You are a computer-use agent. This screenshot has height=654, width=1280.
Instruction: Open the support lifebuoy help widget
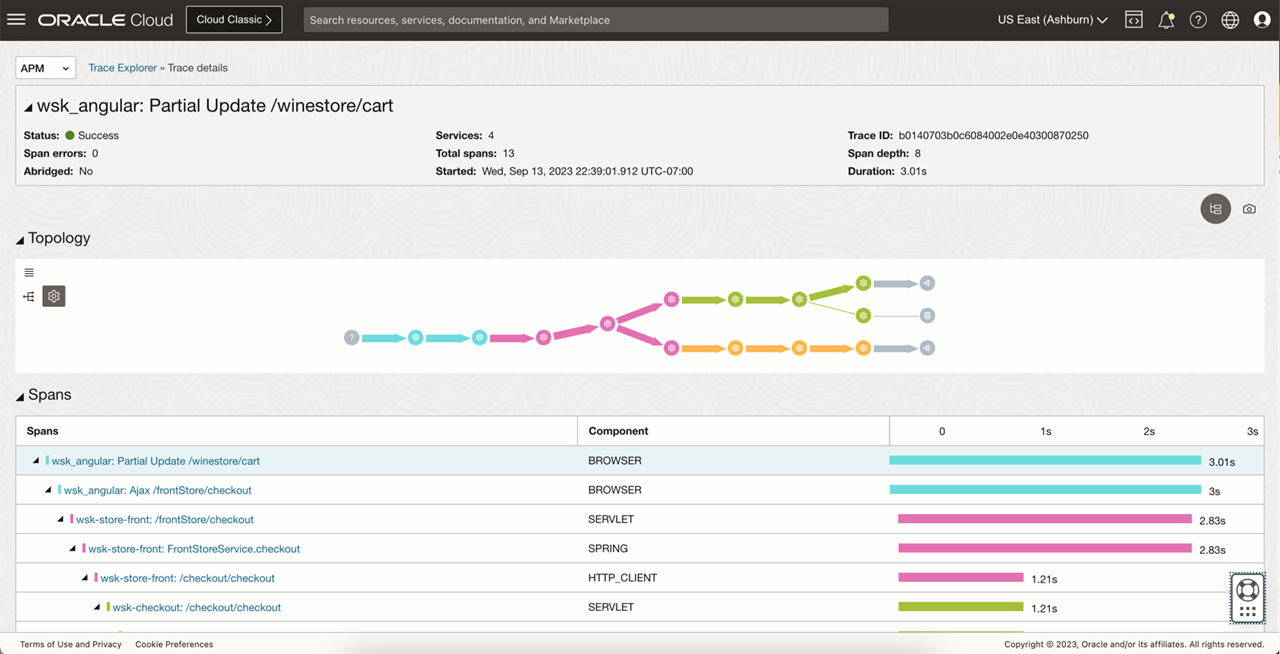pyautogui.click(x=1247, y=598)
